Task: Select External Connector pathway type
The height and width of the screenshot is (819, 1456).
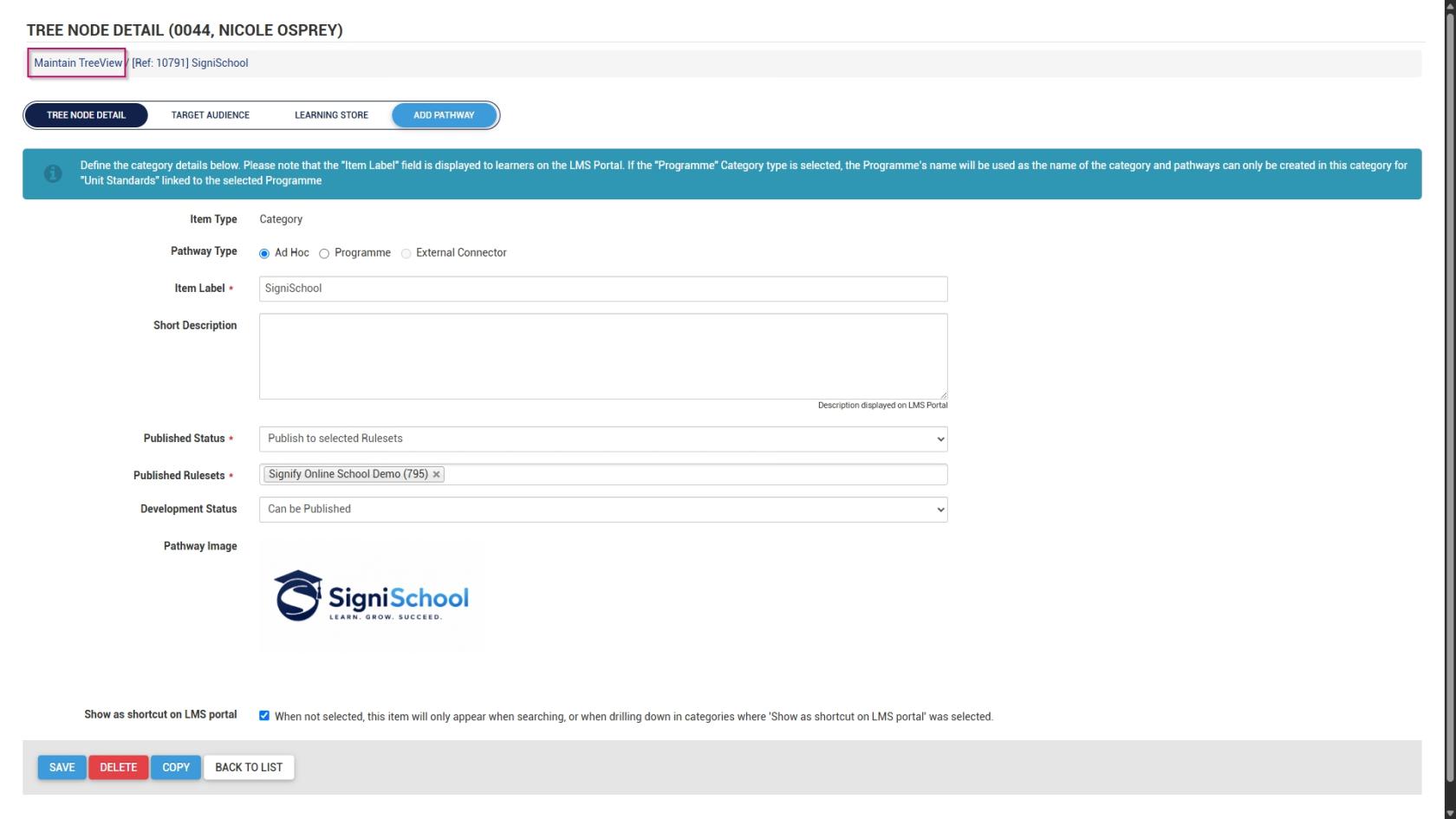Action: [406, 254]
